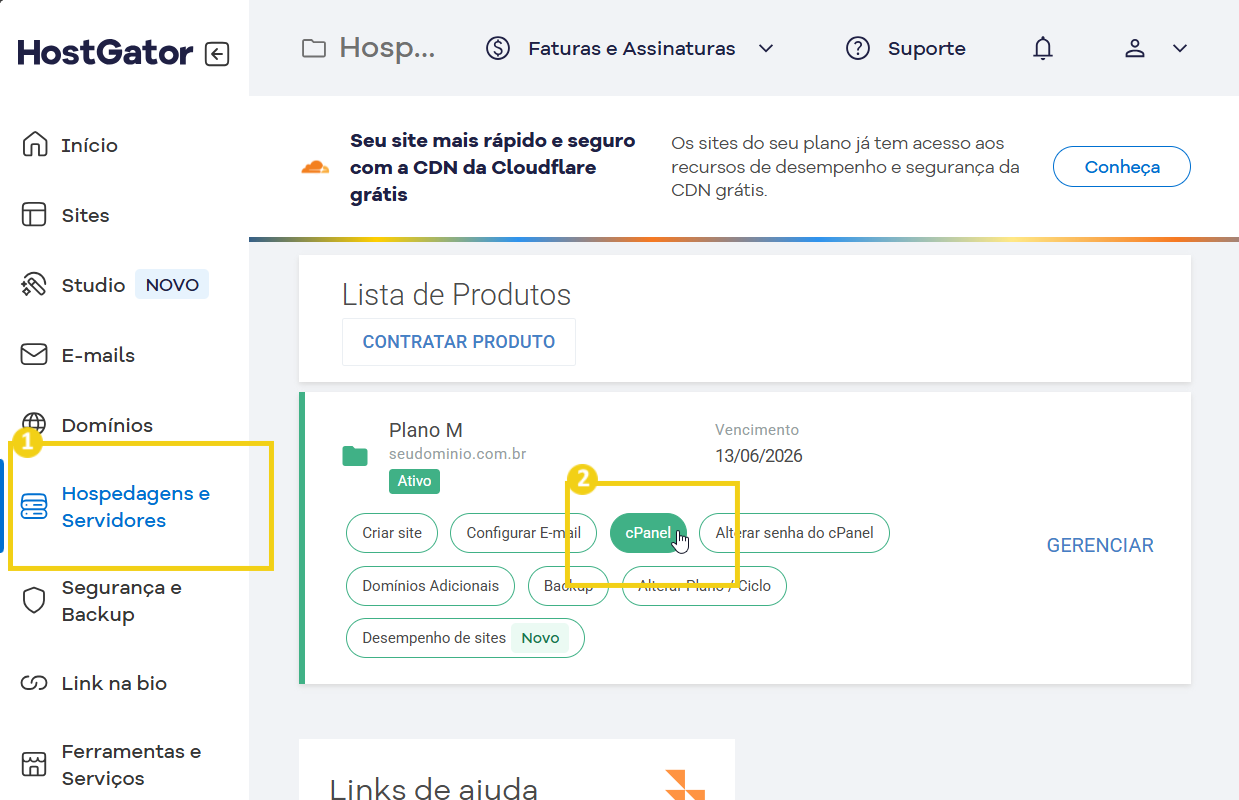
Task: Click the orange logo beside Links de ajuda
Action: click(685, 784)
